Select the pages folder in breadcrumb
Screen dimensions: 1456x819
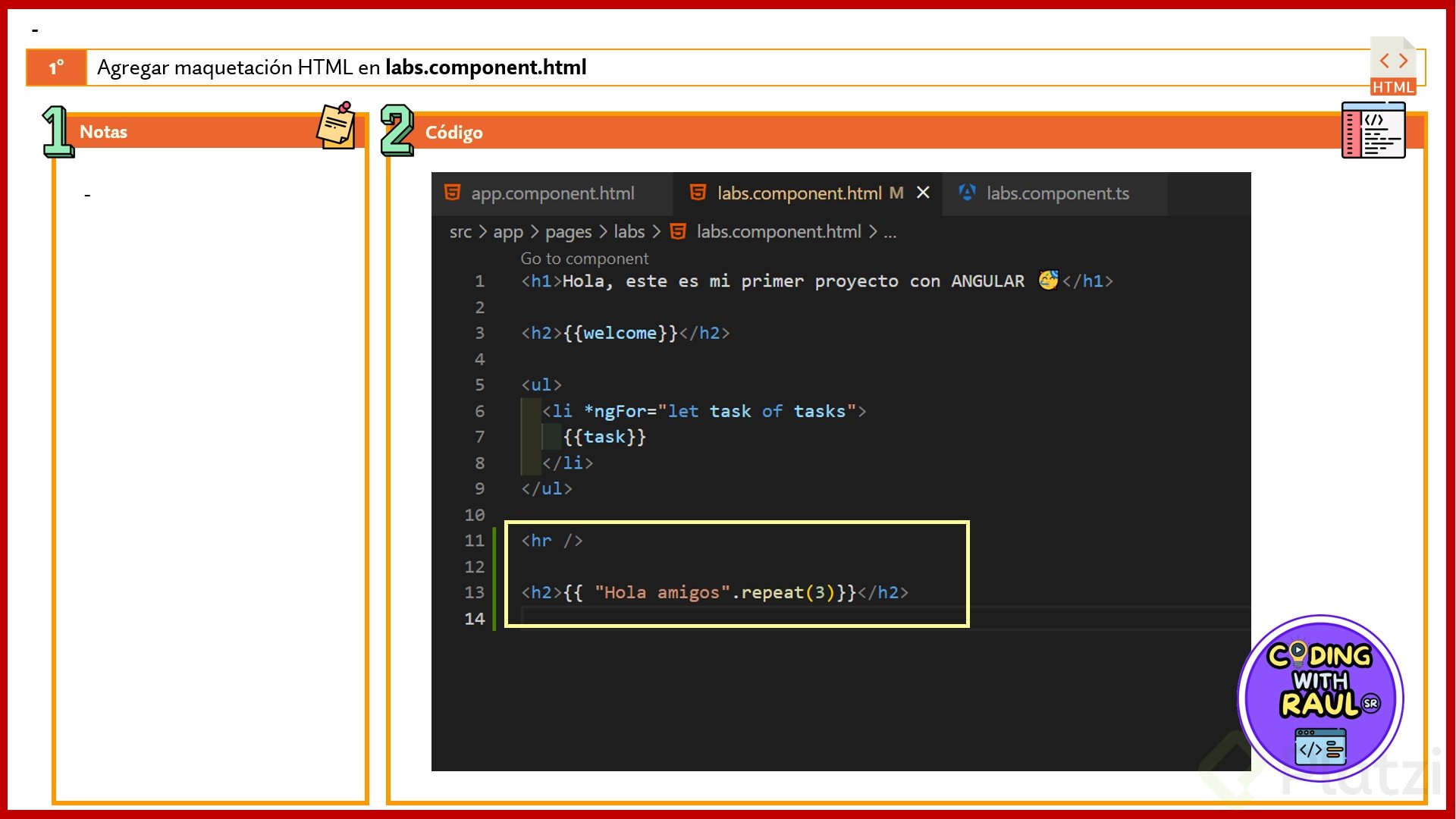point(568,232)
